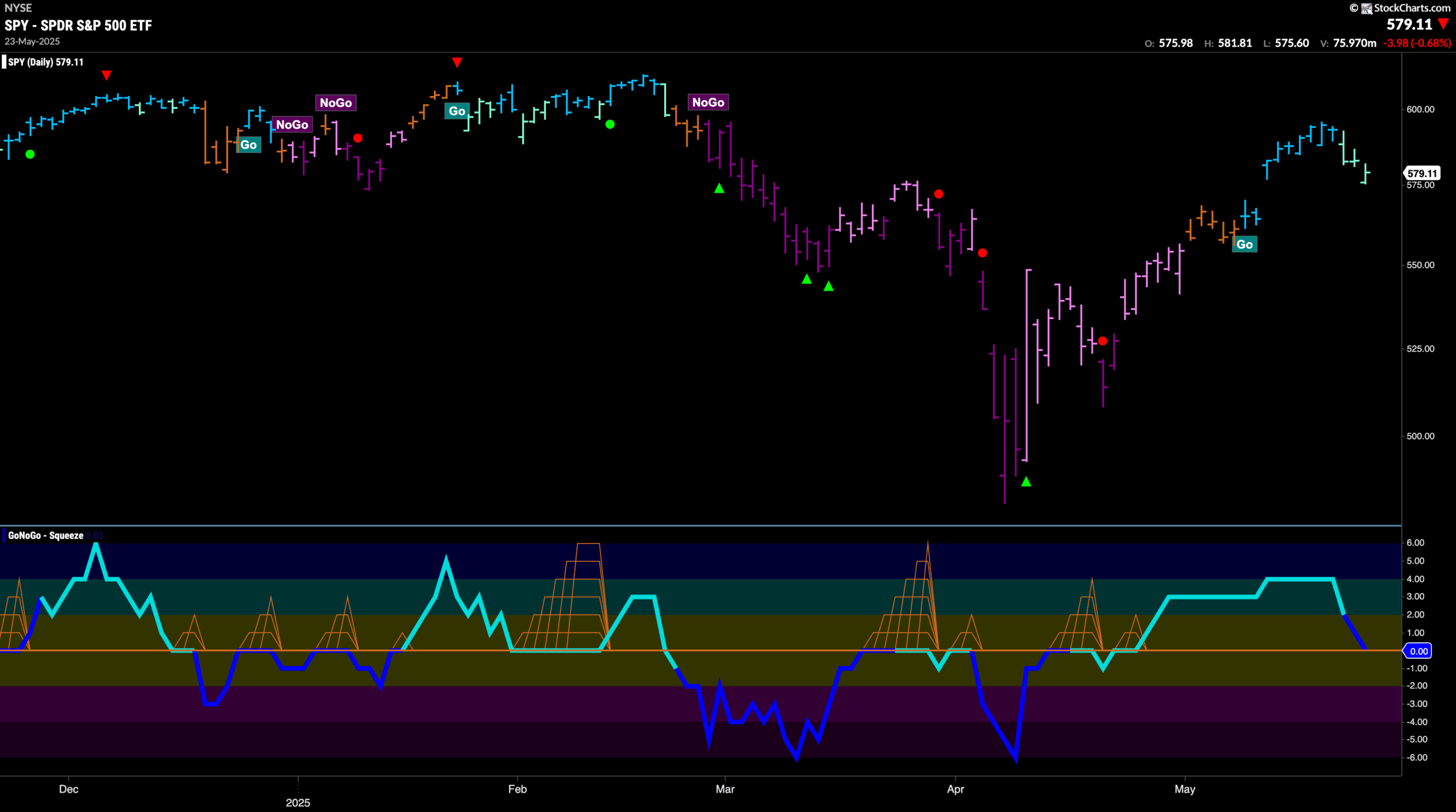This screenshot has width=1456, height=812.
Task: Click the NoGo label in late February
Action: click(x=708, y=102)
